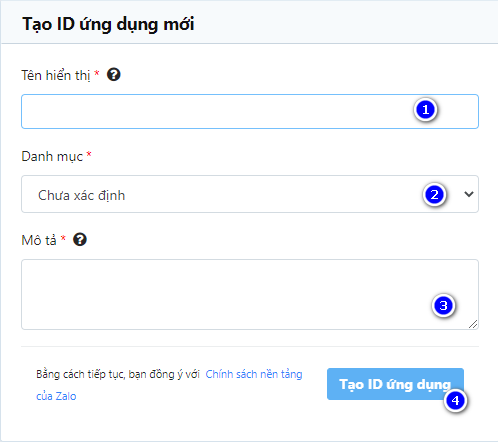Image resolution: width=498 pixels, height=442 pixels.
Task: Grab the textarea corner resize handle
Action: (473, 324)
